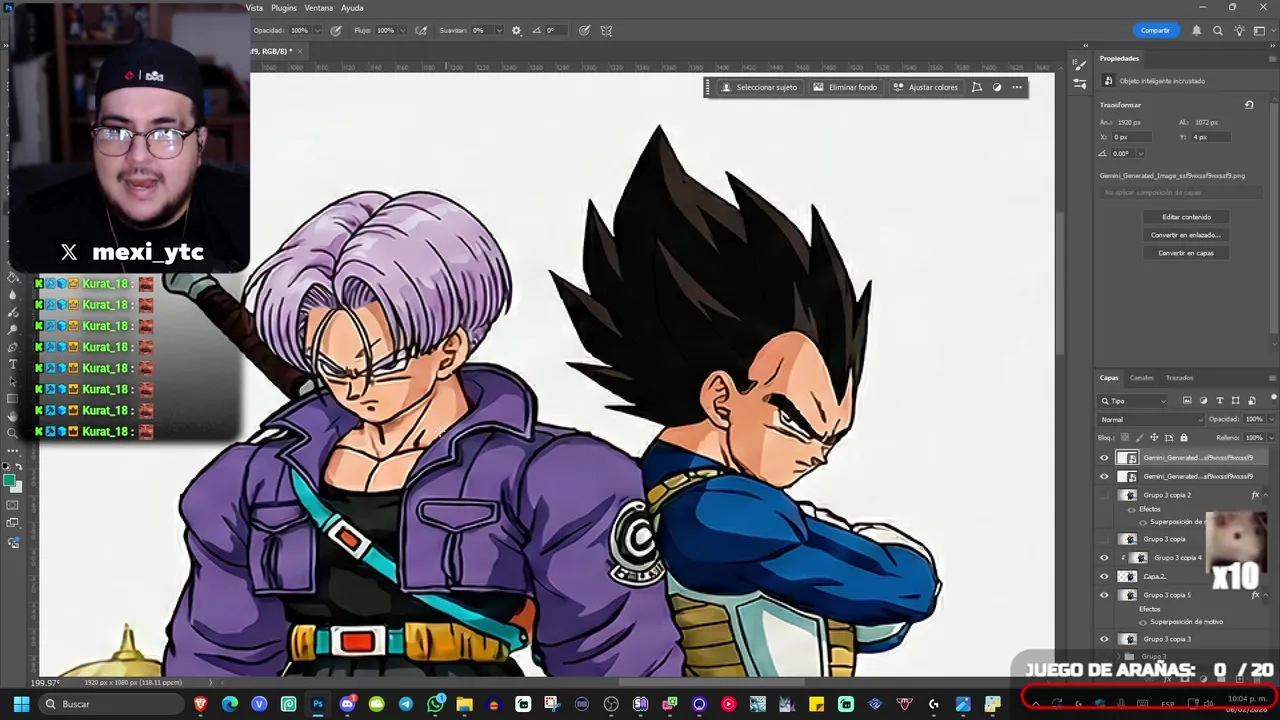The width and height of the screenshot is (1280, 720).
Task: Hide the Capa 2 layer
Action: tap(1104, 577)
